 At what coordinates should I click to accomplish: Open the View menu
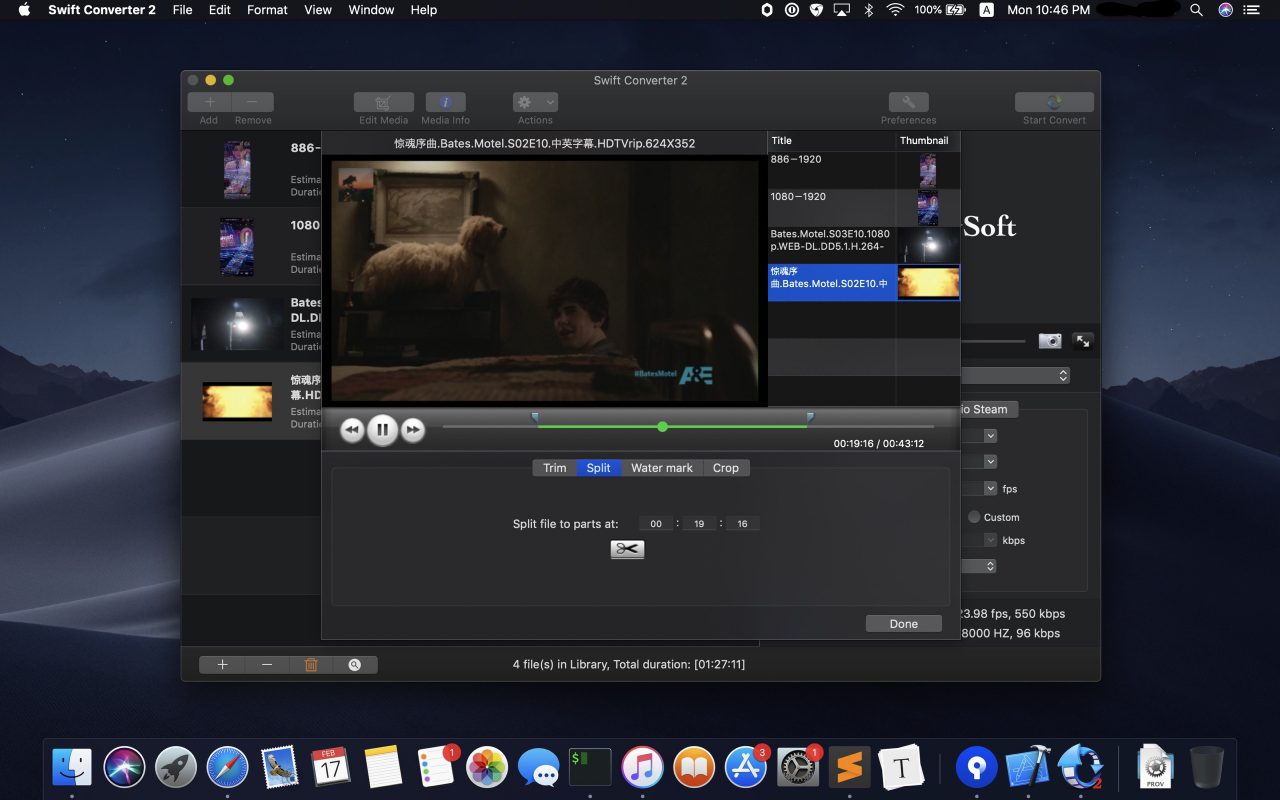click(318, 10)
